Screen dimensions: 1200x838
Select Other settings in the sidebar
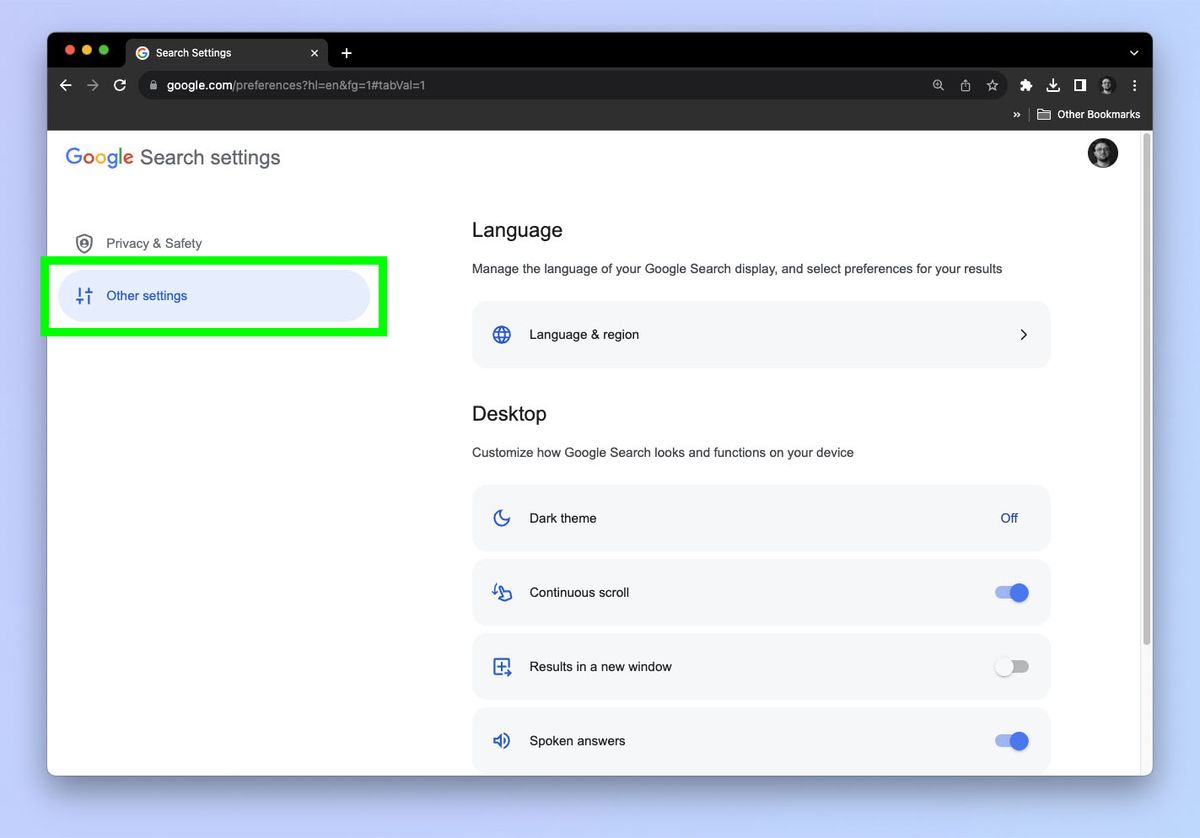147,295
